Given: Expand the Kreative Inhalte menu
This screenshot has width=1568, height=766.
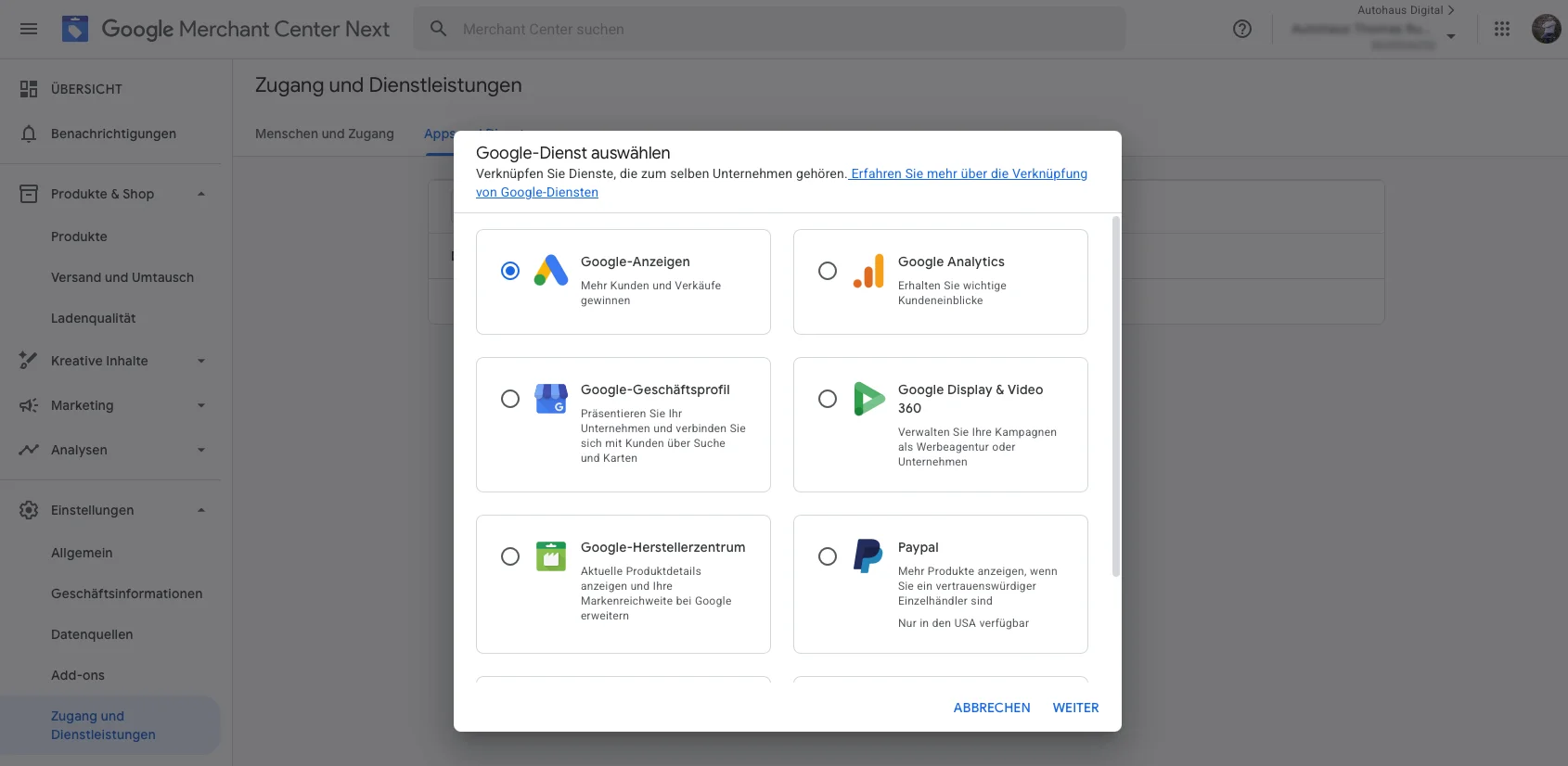Looking at the screenshot, I should click(x=201, y=361).
